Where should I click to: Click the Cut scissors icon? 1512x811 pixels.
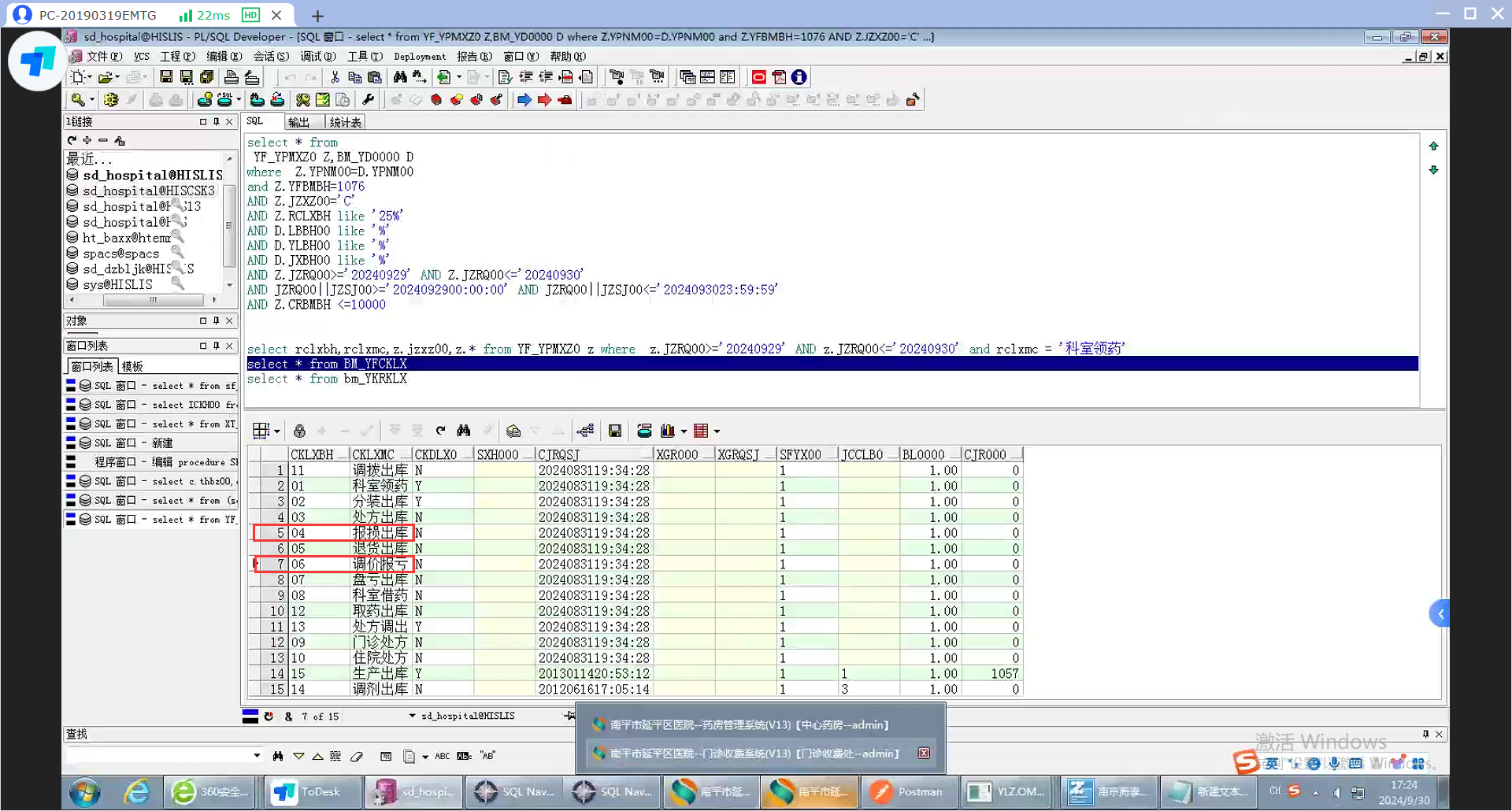335,77
